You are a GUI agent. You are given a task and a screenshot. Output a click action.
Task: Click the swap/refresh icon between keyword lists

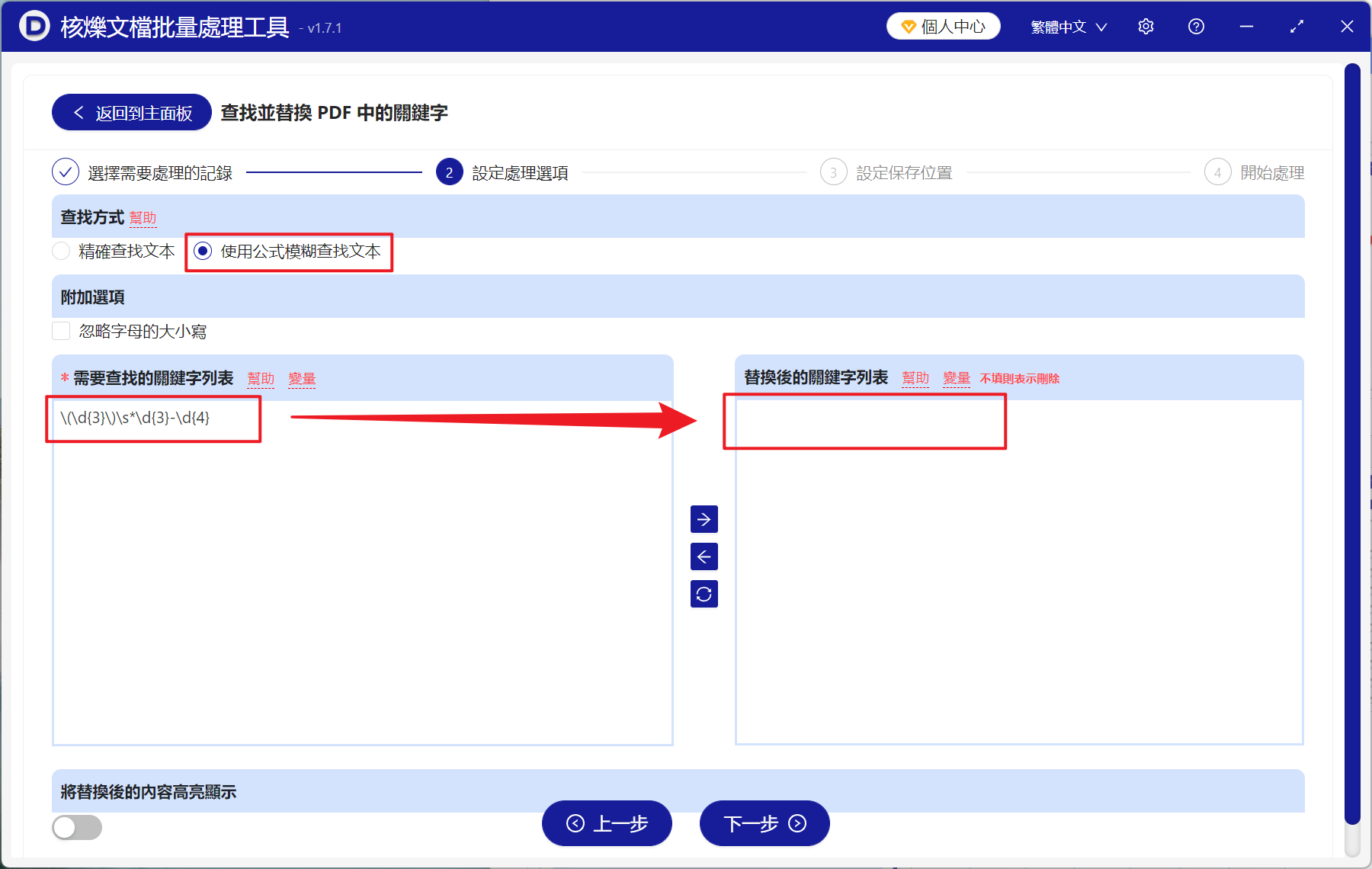coord(704,594)
